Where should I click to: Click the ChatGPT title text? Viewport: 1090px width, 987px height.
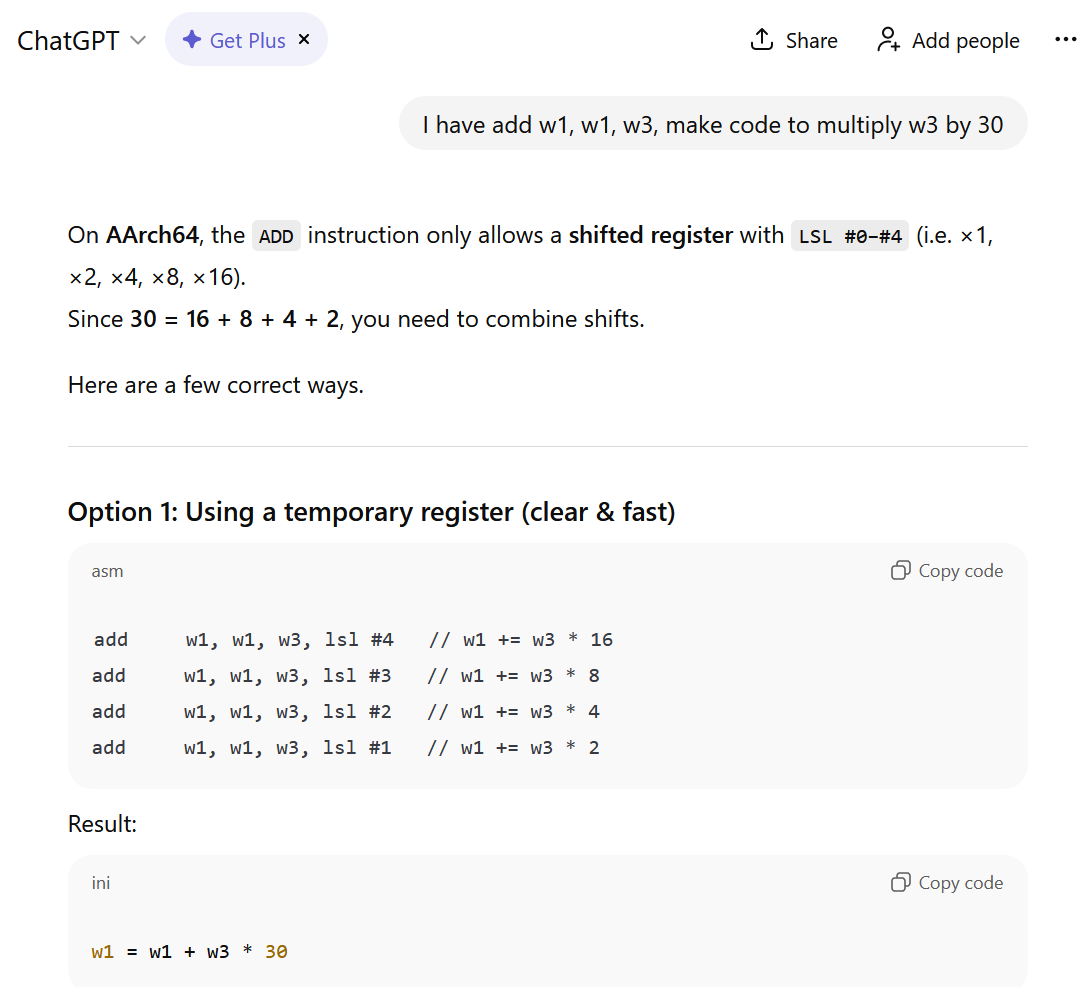[68, 40]
